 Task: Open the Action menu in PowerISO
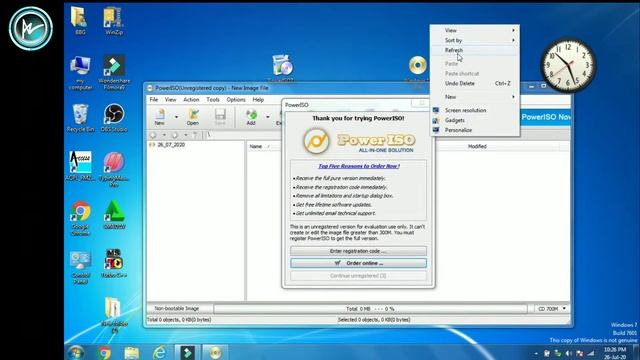191,100
